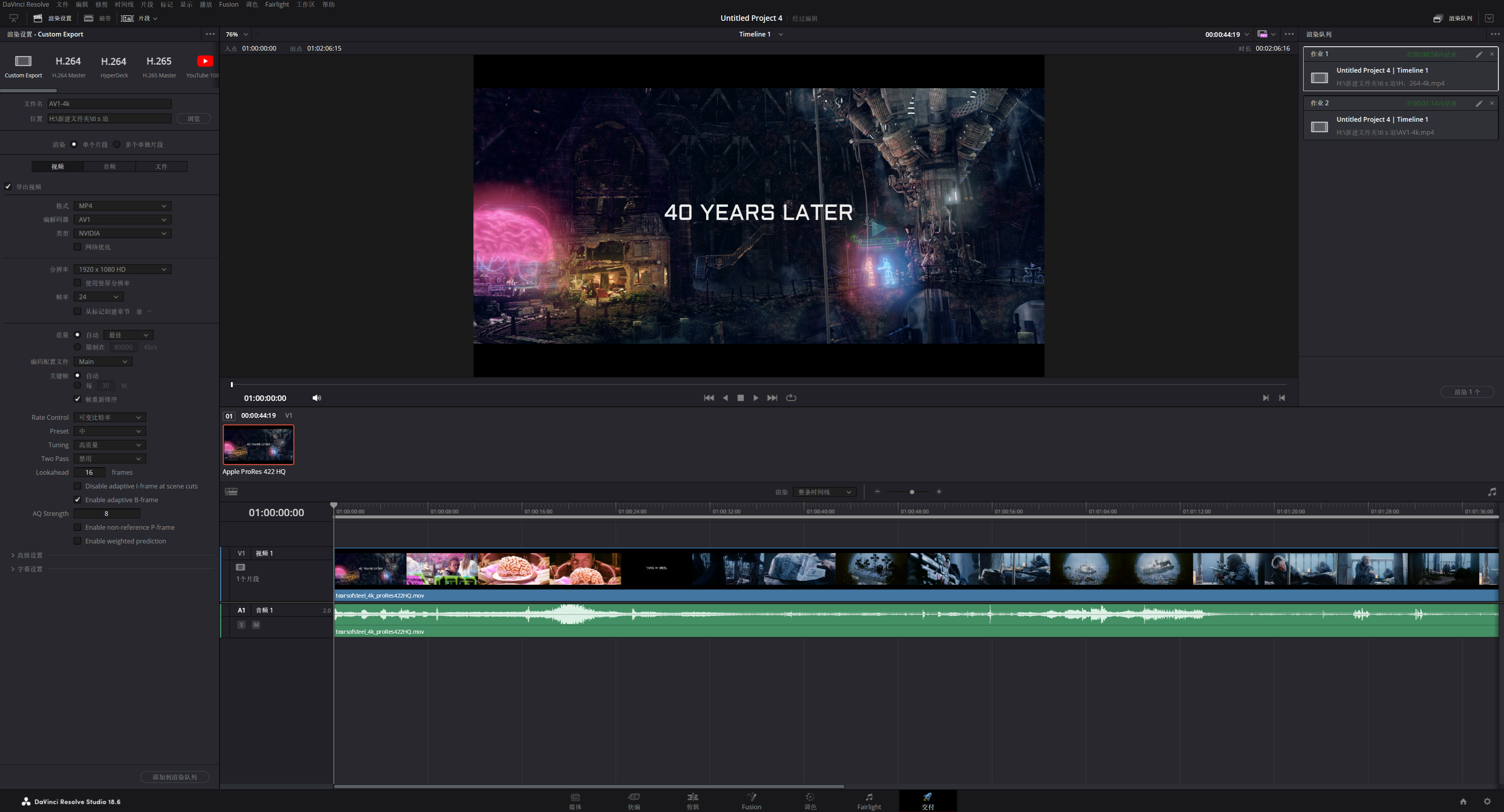
Task: Click the Render 1 job button
Action: 1467,392
